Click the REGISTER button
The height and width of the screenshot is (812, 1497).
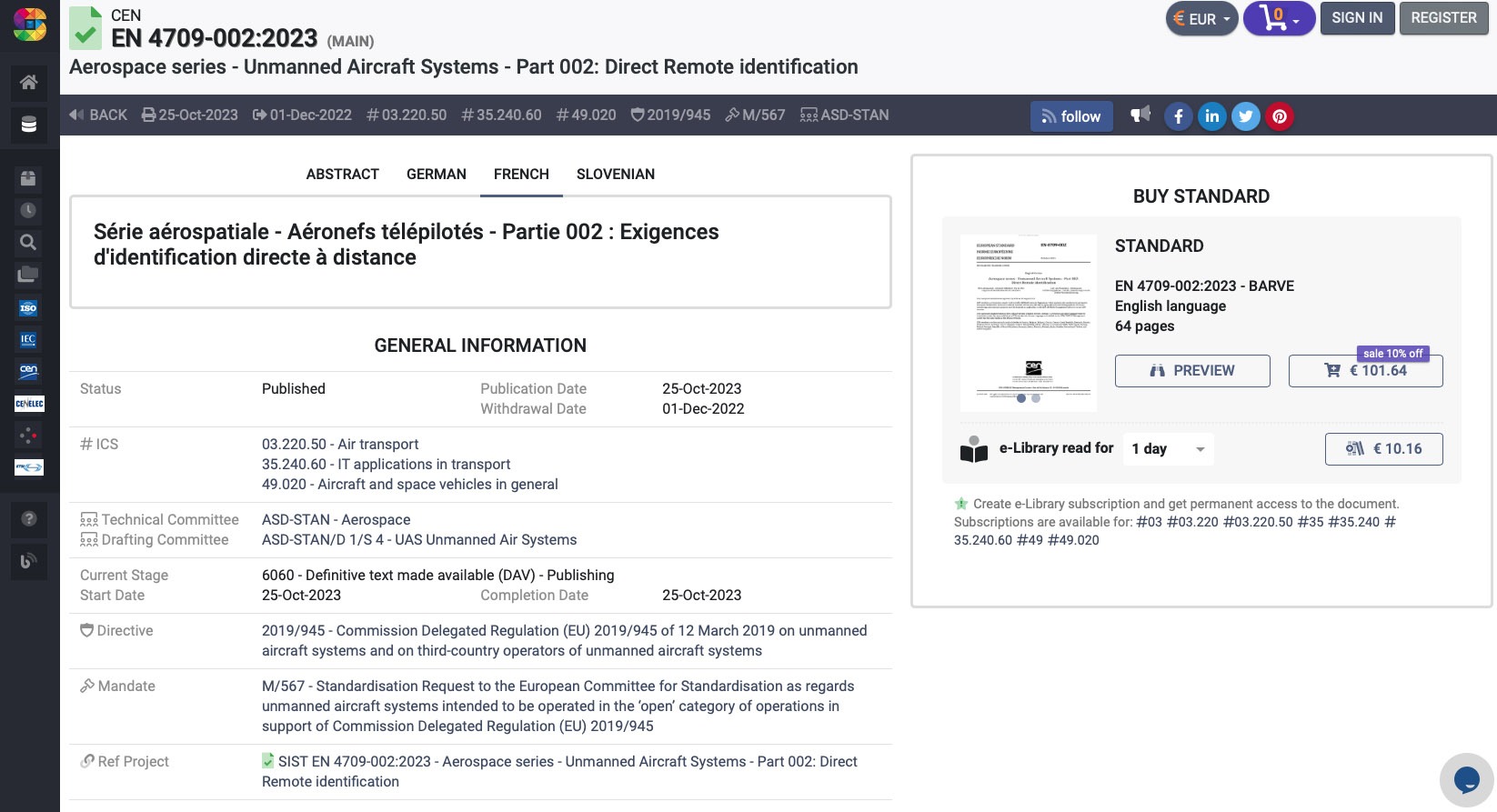click(x=1443, y=18)
